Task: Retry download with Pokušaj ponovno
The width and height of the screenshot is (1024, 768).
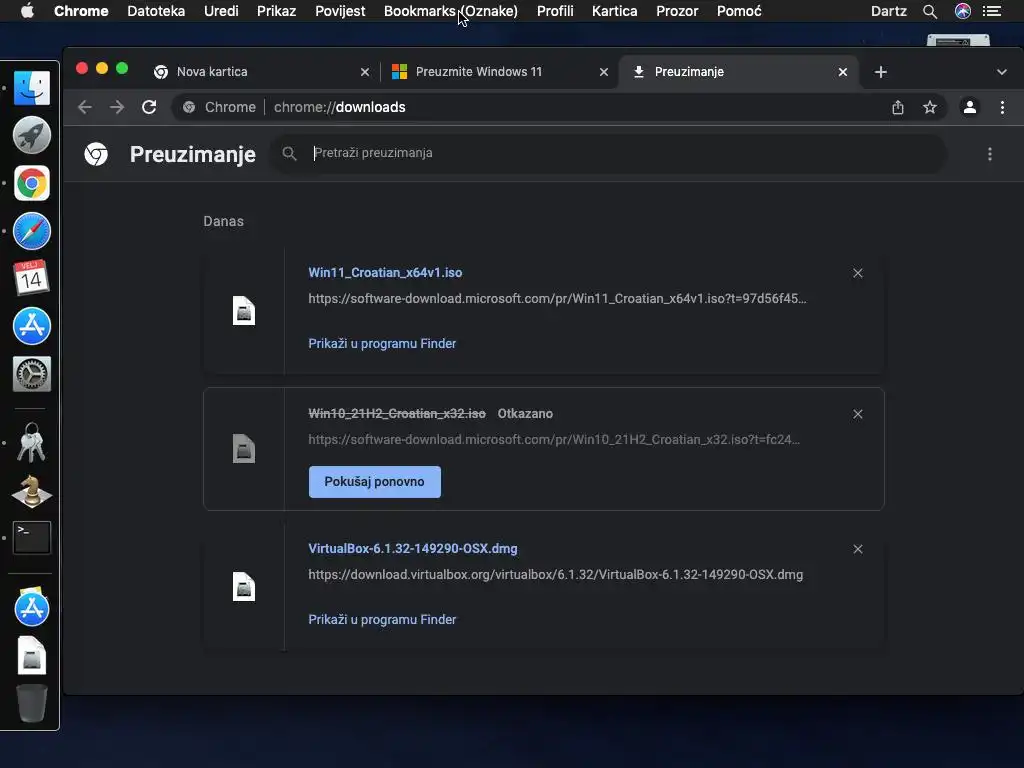Action: (375, 482)
